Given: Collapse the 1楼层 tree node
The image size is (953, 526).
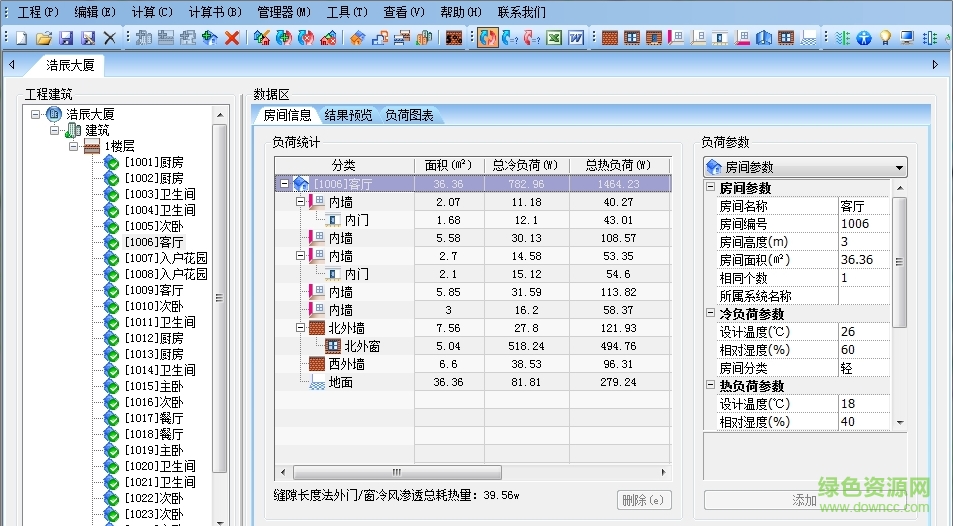Looking at the screenshot, I should coord(73,146).
